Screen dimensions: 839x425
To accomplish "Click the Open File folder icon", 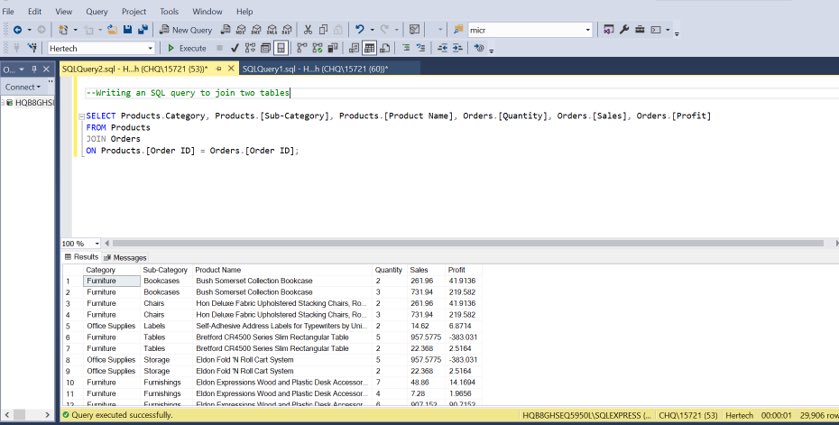I will click(112, 30).
